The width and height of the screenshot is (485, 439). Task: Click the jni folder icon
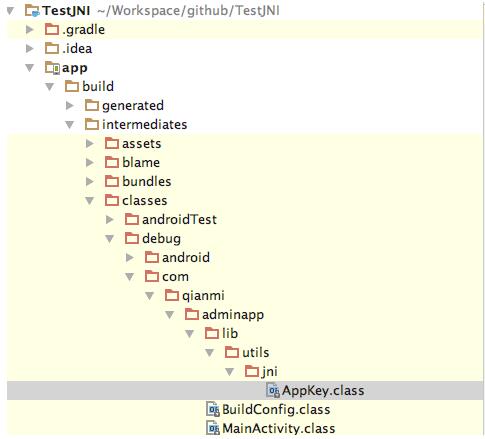(252, 371)
